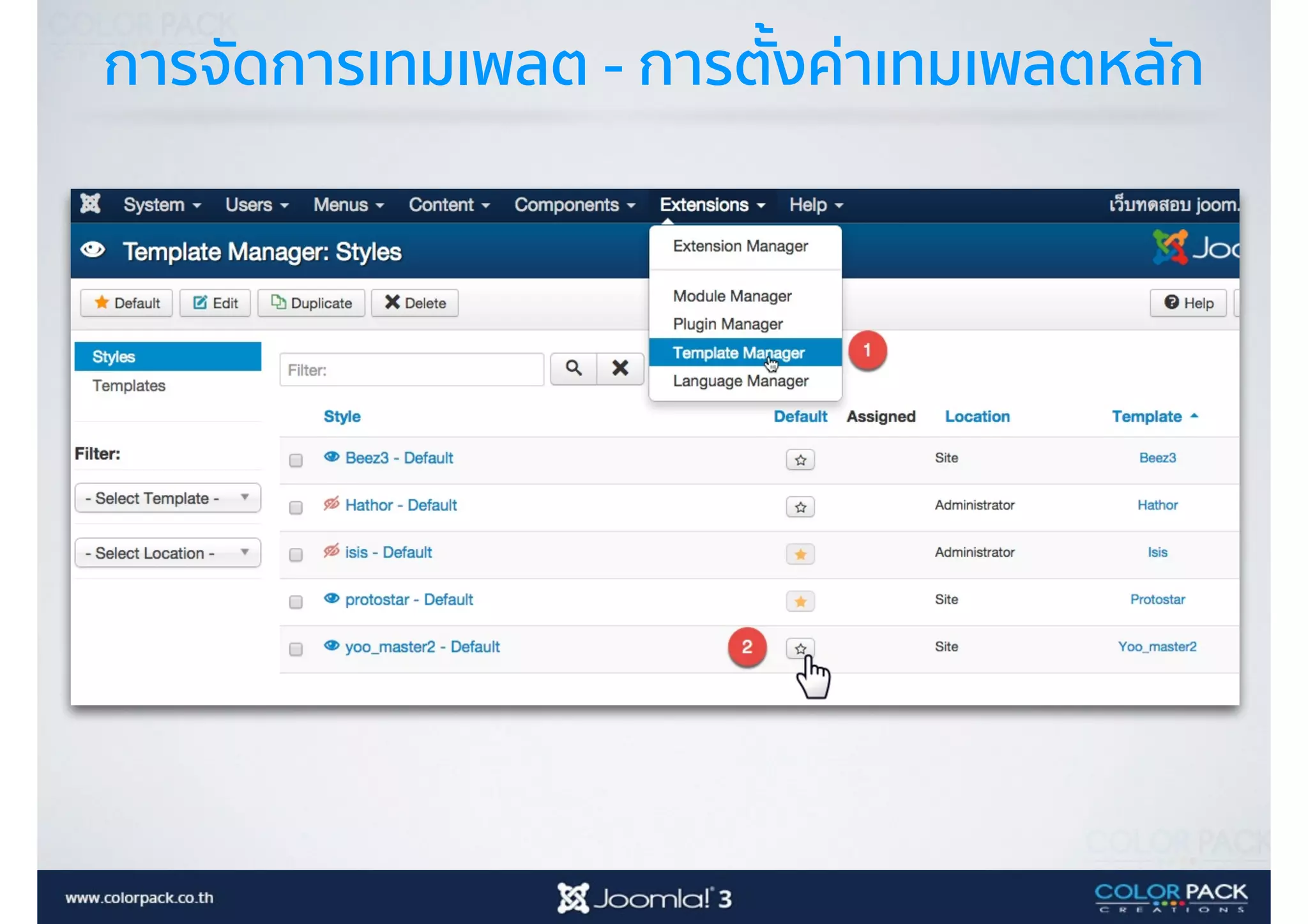Click the filled default star for protostar
The height and width of the screenshot is (924, 1308).
pyautogui.click(x=800, y=602)
